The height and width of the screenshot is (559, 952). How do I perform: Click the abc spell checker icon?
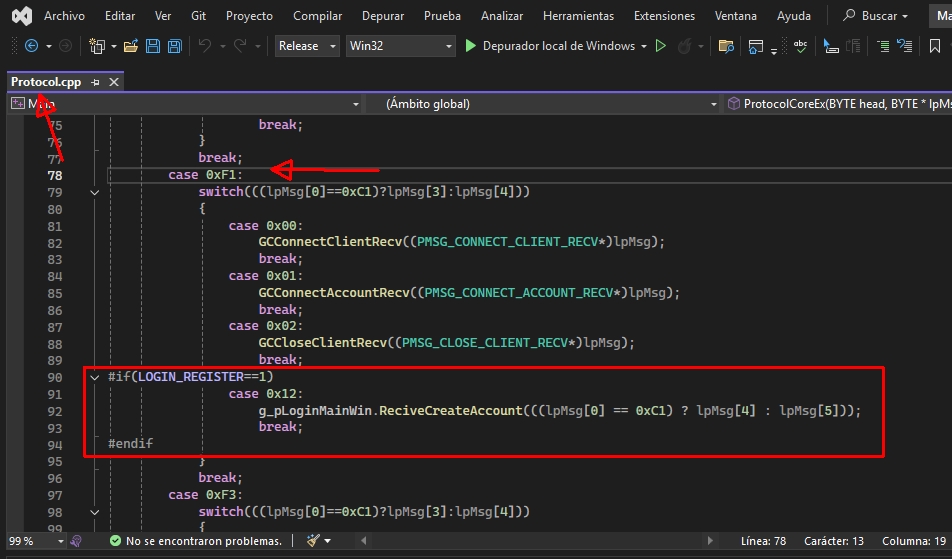pos(801,46)
